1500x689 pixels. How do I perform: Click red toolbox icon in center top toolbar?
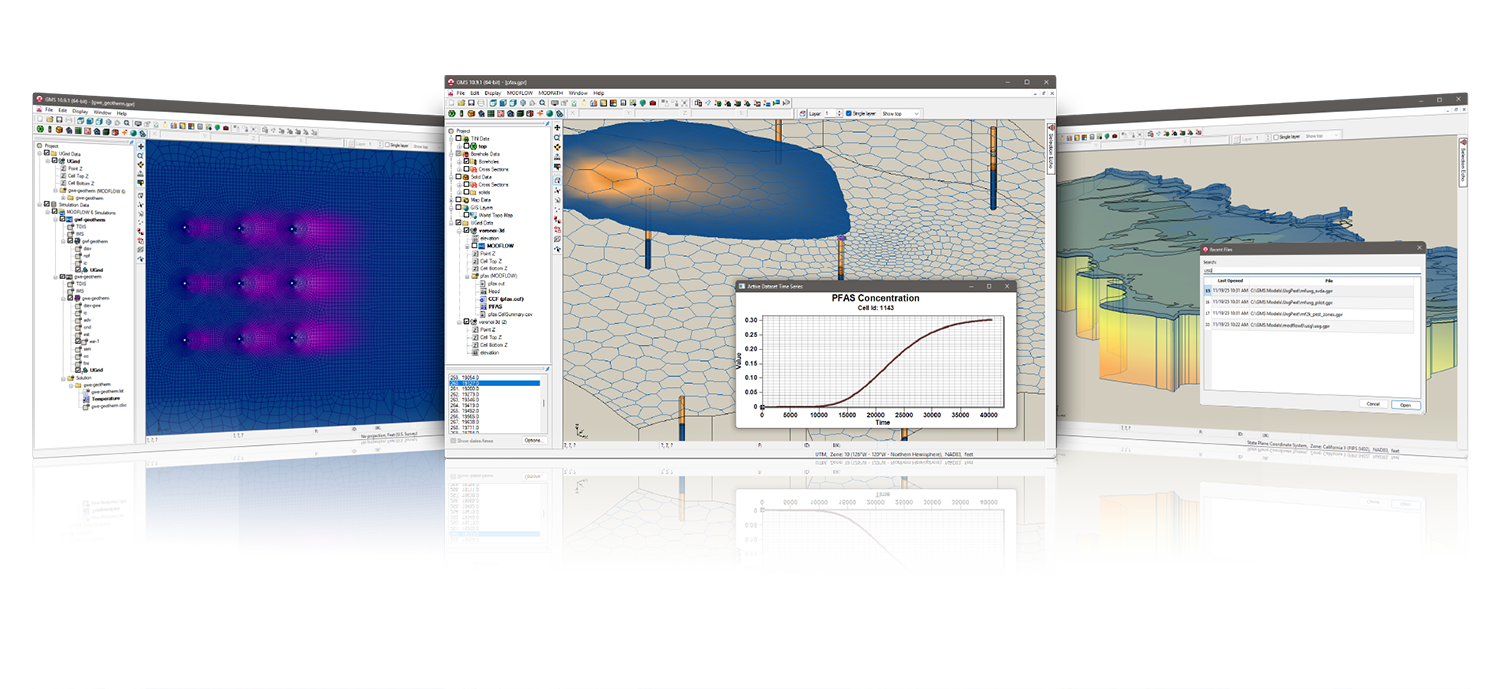[652, 103]
